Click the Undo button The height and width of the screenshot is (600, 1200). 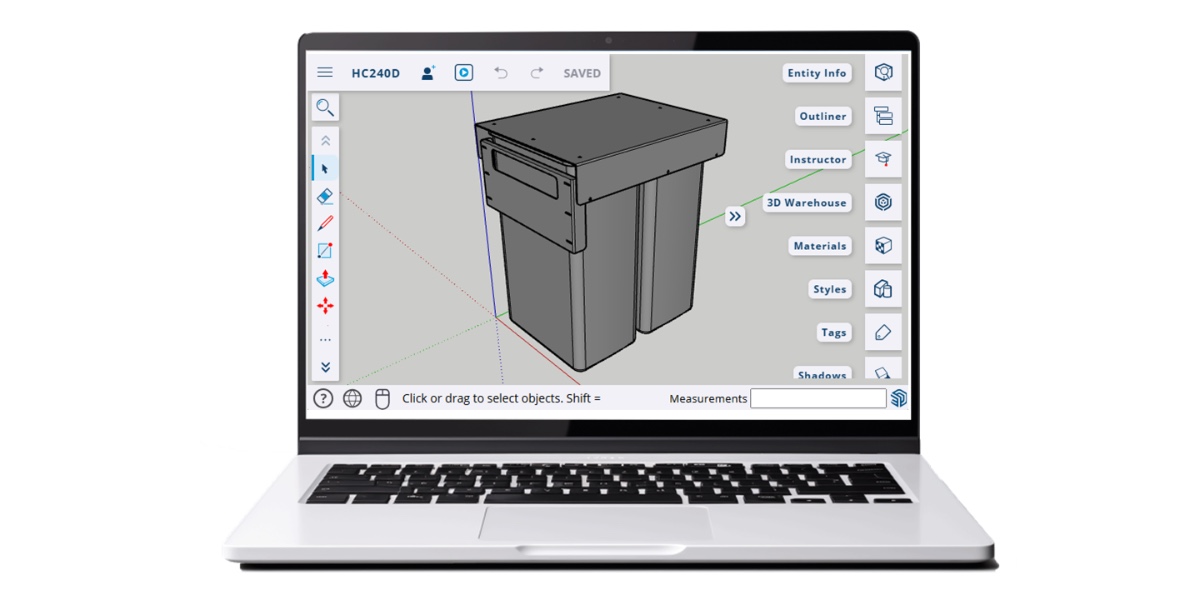(x=501, y=72)
